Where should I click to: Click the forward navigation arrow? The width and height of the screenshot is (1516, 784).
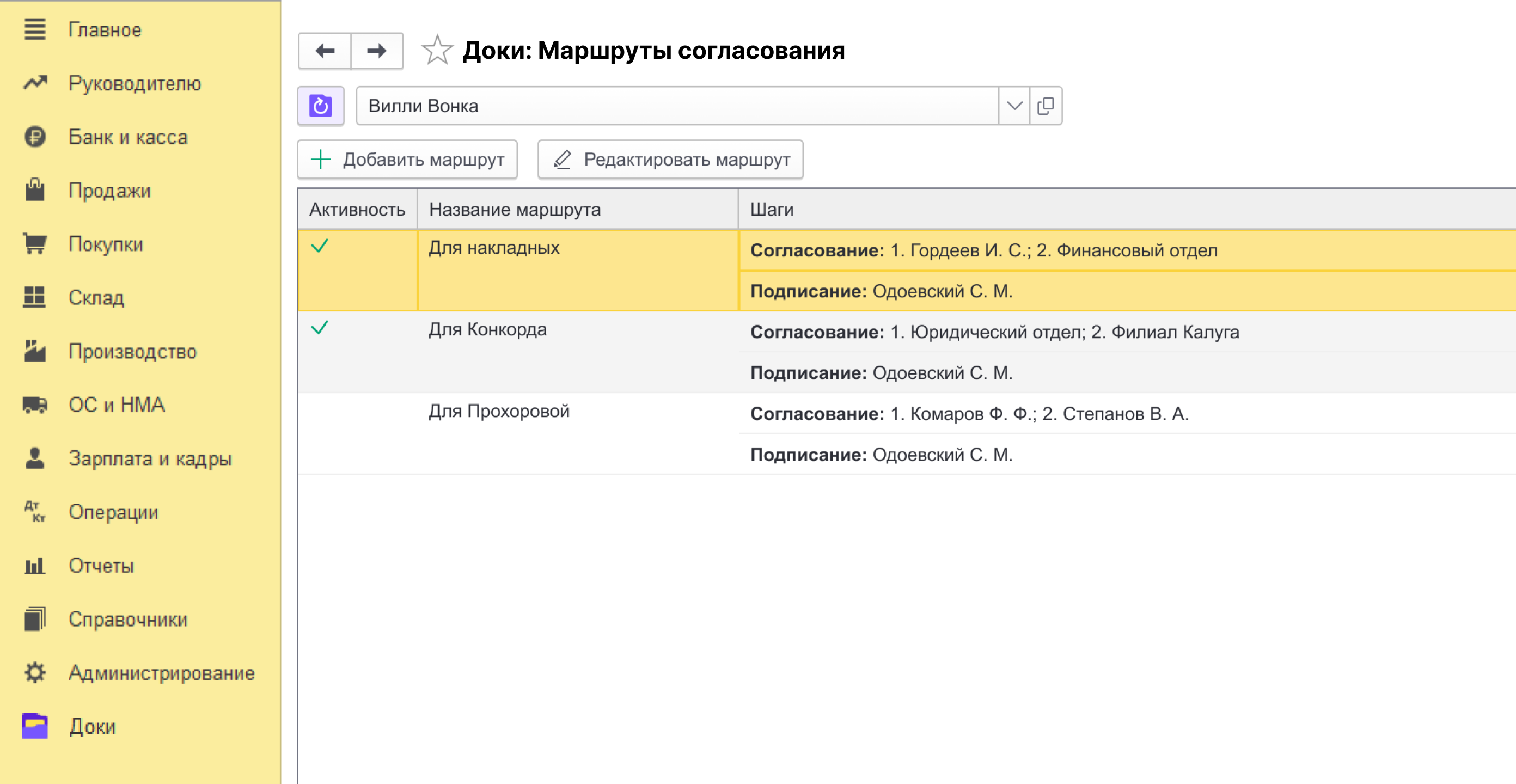[377, 51]
